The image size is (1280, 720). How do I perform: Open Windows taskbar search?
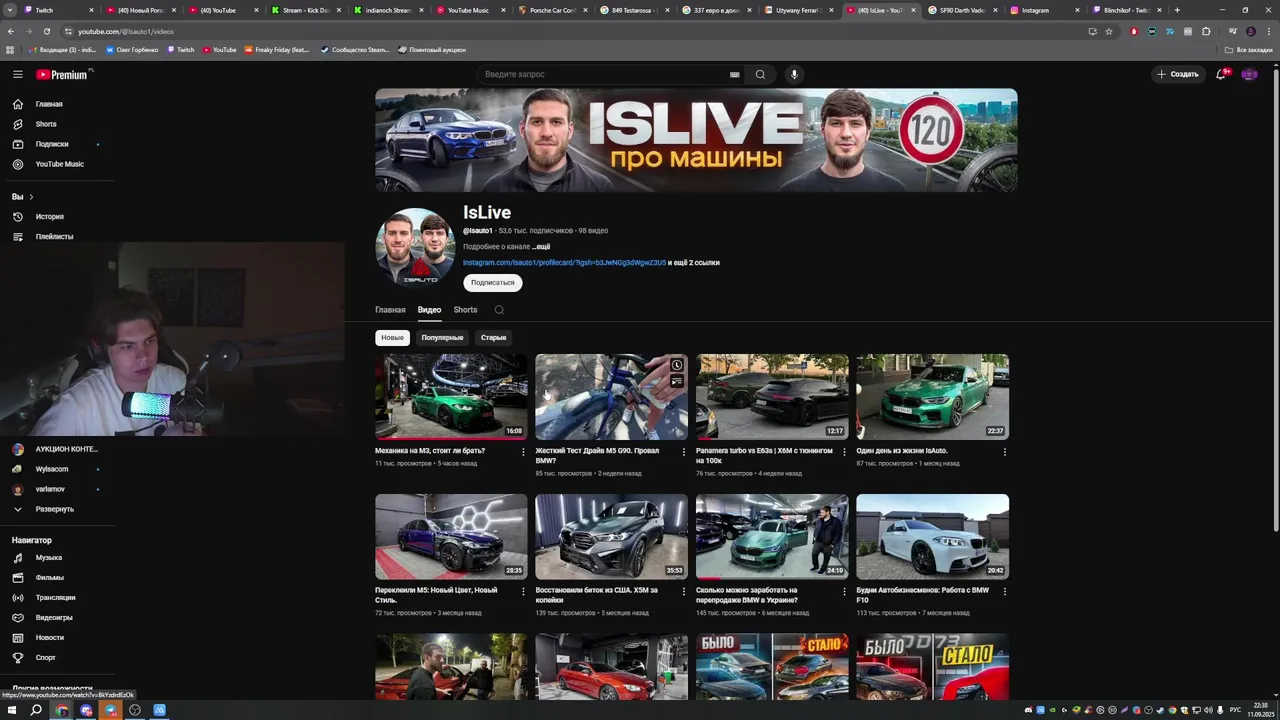click(x=36, y=710)
